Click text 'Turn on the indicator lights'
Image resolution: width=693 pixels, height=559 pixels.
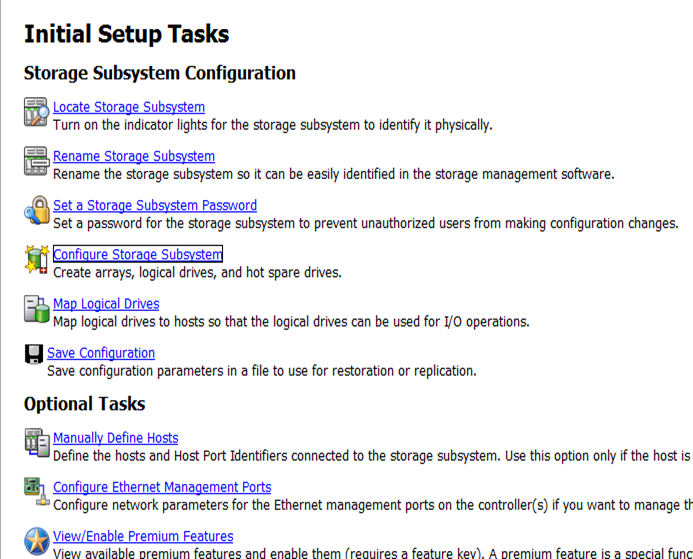(129, 125)
